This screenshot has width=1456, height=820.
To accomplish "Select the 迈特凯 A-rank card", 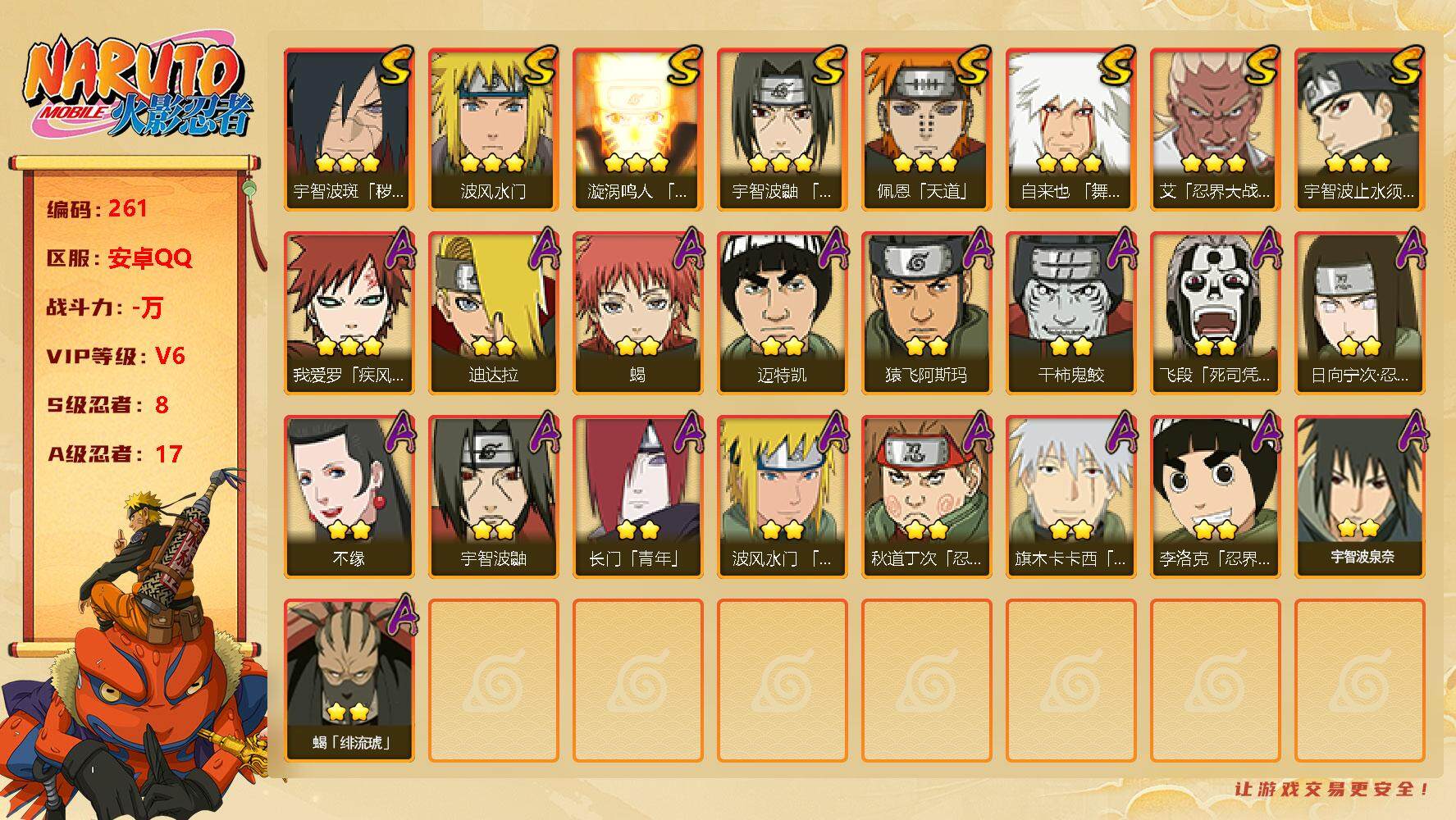I will tap(782, 313).
